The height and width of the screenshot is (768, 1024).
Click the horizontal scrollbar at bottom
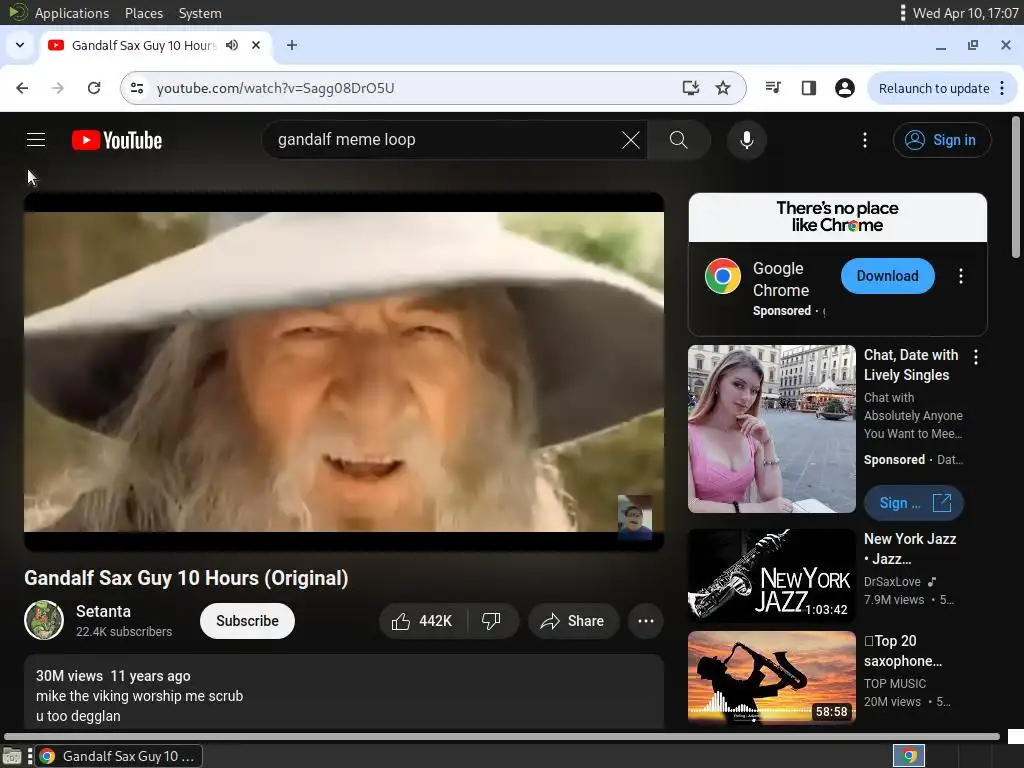click(502, 737)
